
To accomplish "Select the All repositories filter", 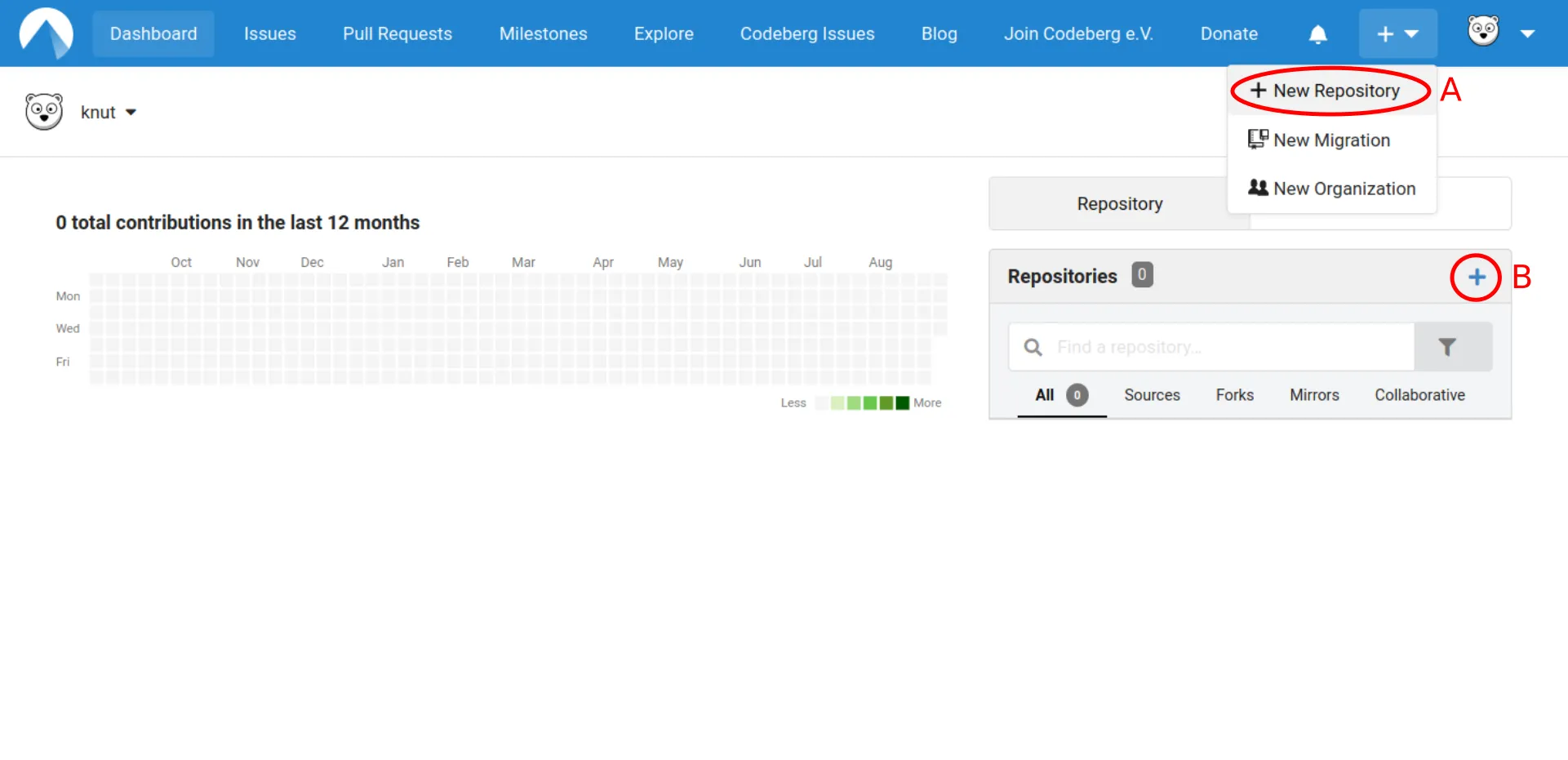I will (x=1045, y=395).
